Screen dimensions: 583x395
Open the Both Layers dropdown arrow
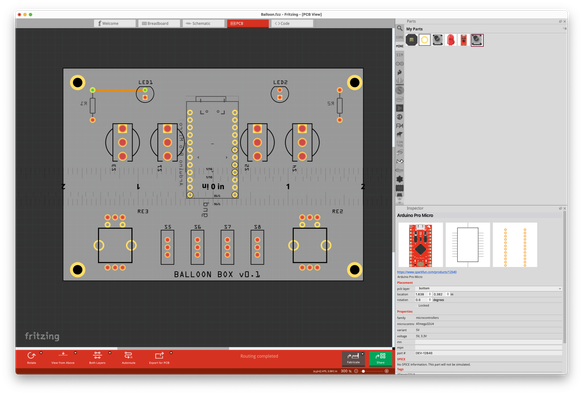tap(110, 353)
